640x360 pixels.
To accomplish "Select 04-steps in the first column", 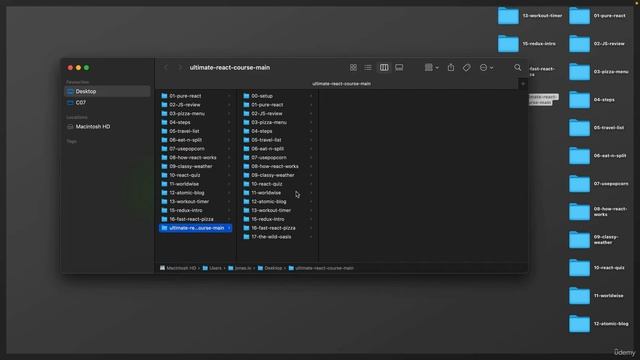I will 196,122.
